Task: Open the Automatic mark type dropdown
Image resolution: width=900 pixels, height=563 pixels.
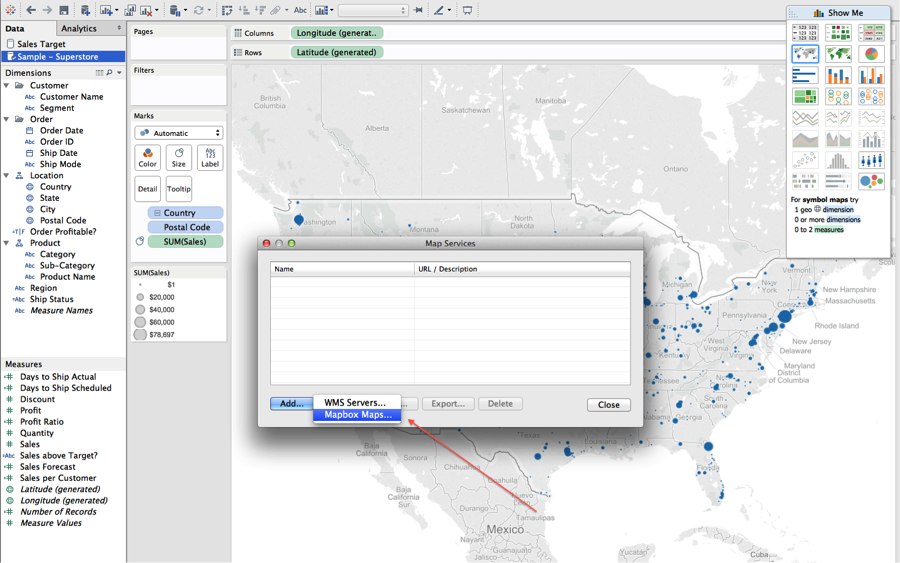Action: 179,133
